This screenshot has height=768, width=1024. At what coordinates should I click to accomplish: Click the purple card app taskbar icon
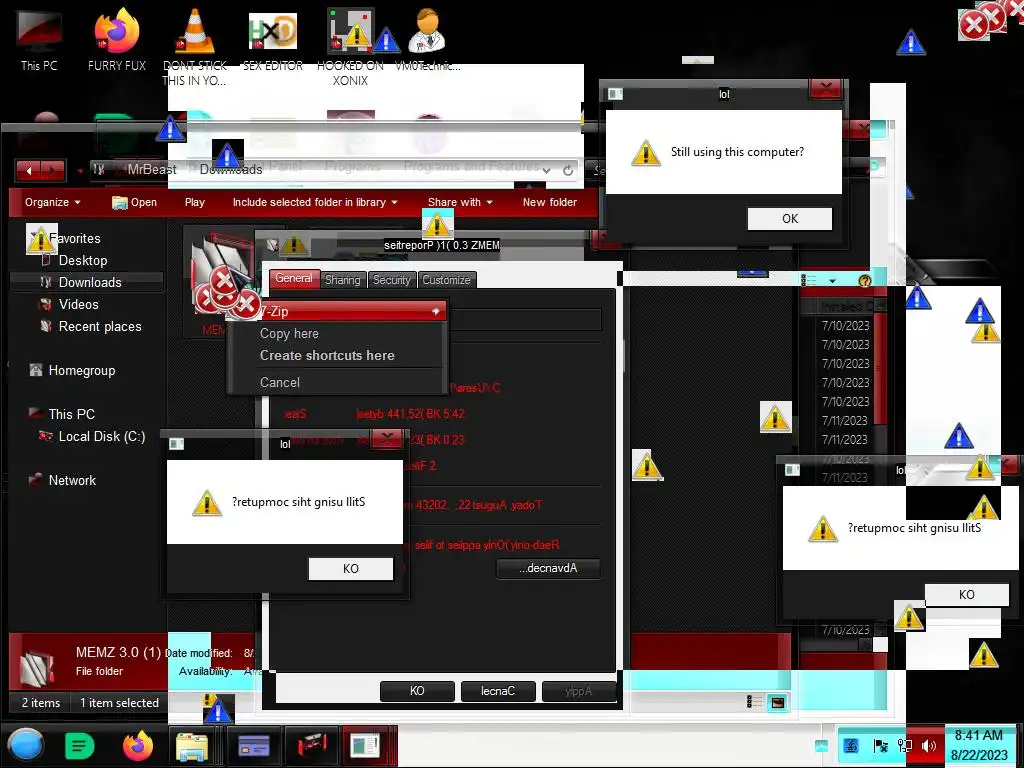253,746
